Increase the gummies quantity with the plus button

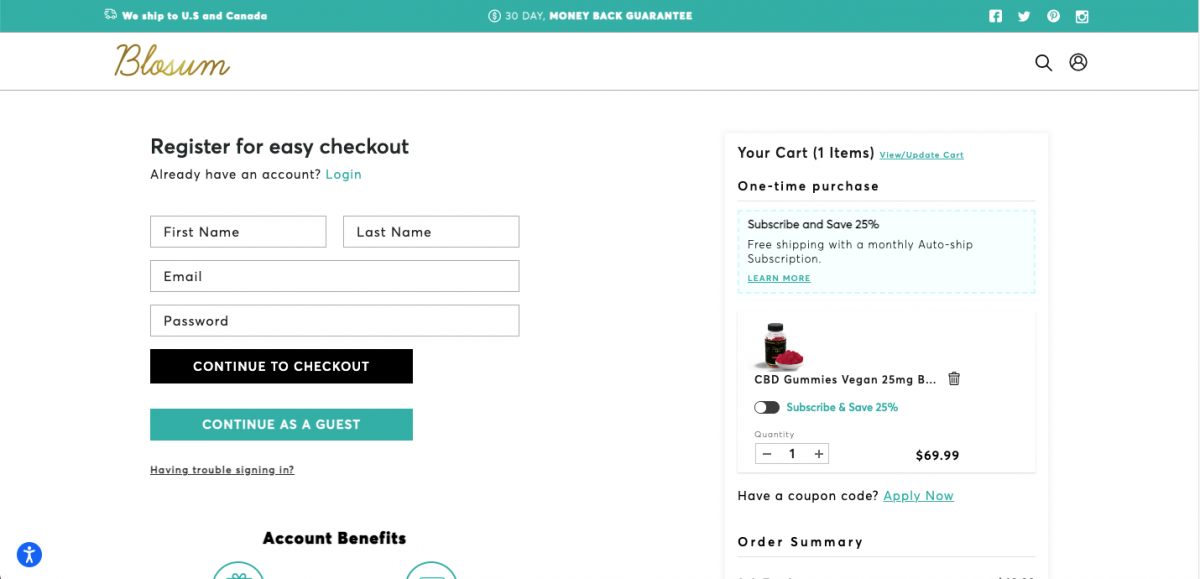click(x=818, y=453)
